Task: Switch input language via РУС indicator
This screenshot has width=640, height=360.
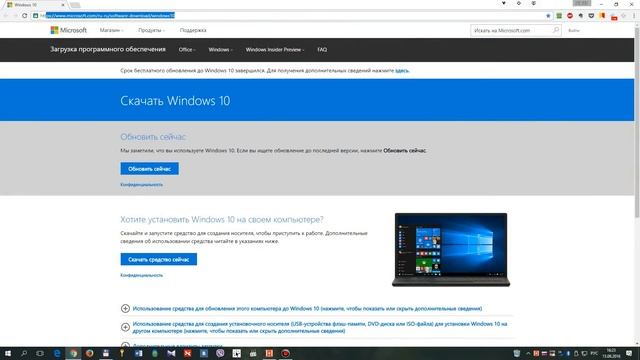Action: (x=594, y=353)
